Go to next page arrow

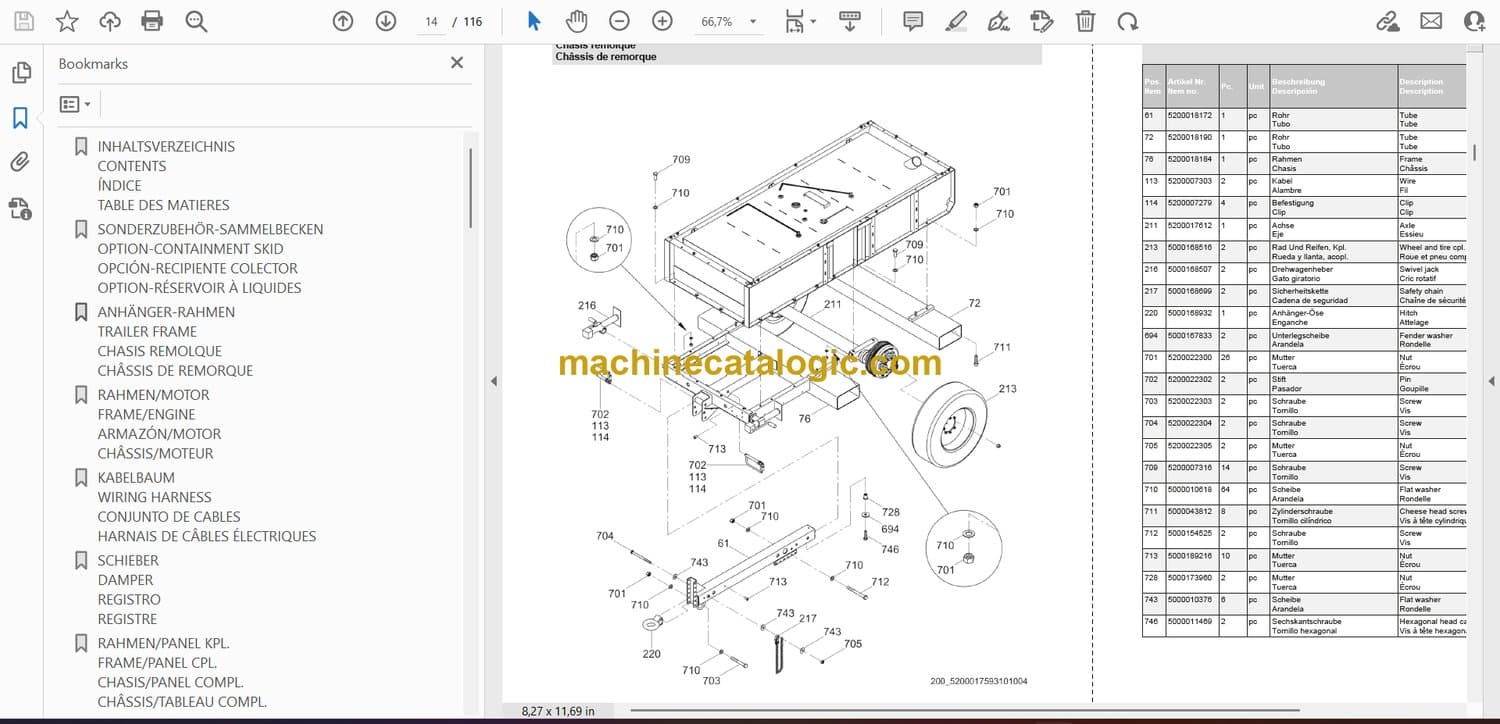(386, 21)
